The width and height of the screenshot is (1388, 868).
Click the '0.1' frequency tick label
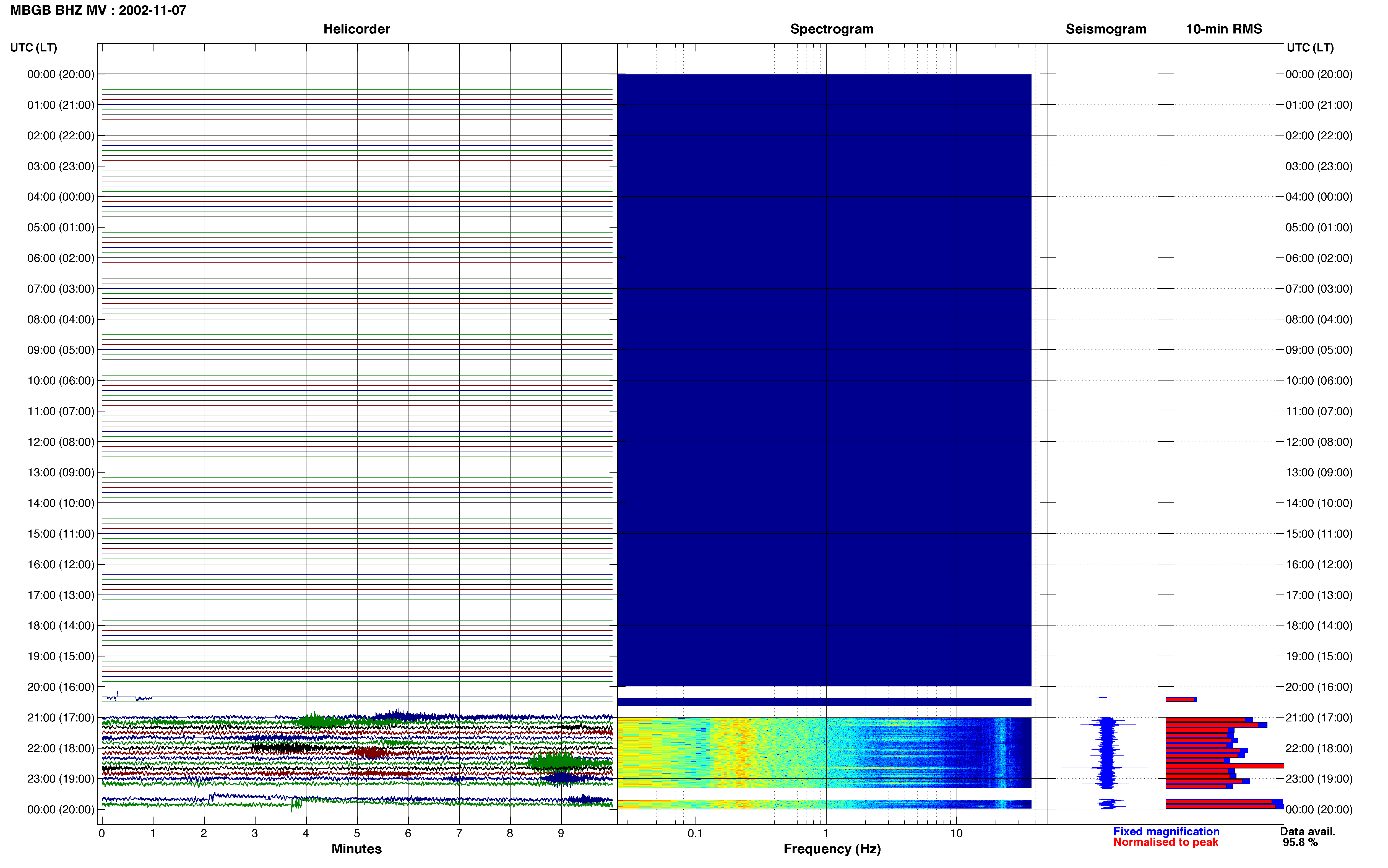click(695, 833)
